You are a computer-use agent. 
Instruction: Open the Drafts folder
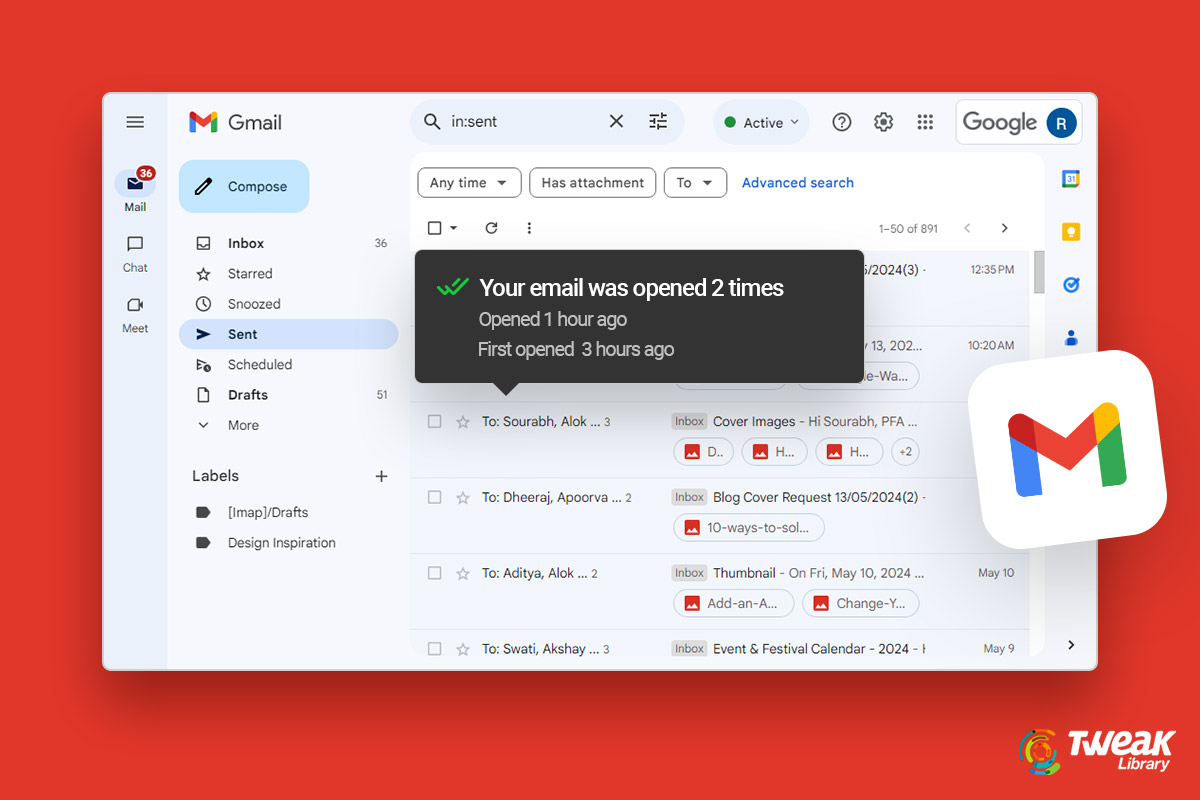(x=248, y=395)
